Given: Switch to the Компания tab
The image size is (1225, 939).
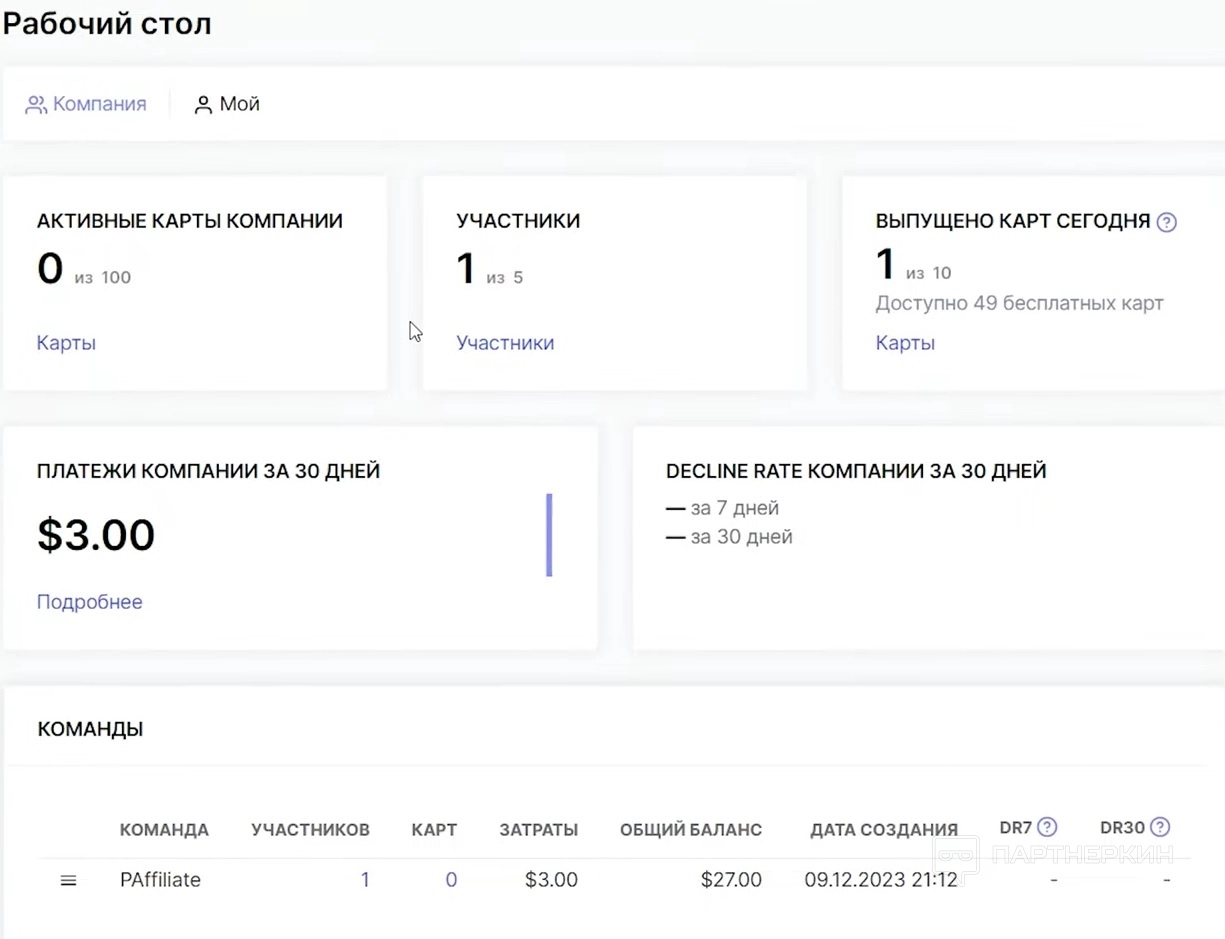Looking at the screenshot, I should [99, 104].
